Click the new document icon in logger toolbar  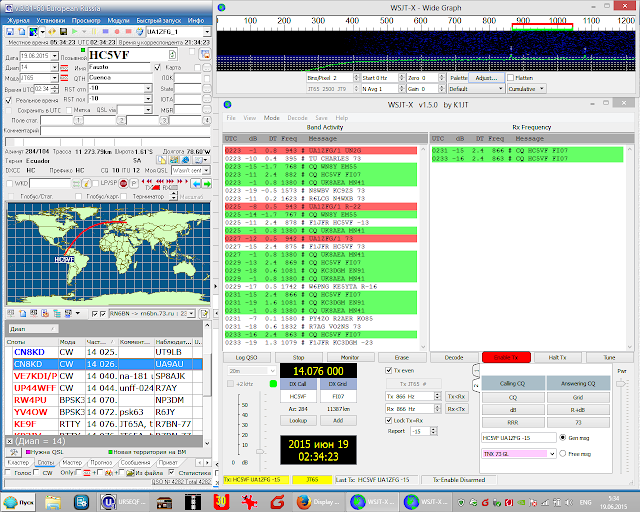[x=22, y=31]
